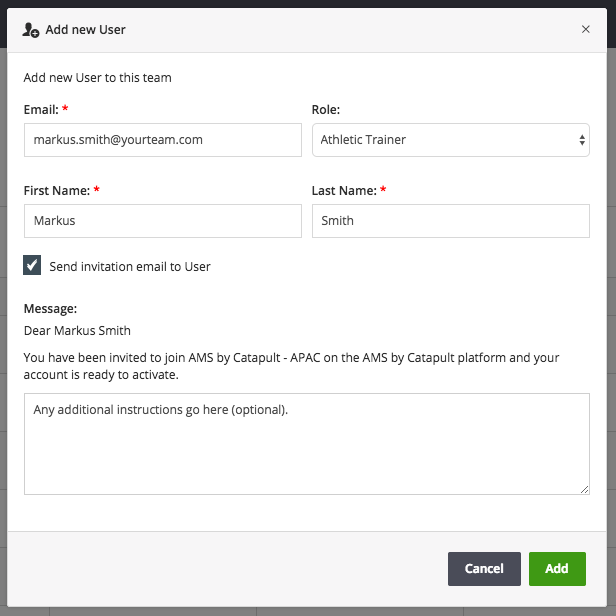Click the add-user icon in the dialog header
616x616 pixels.
point(31,30)
